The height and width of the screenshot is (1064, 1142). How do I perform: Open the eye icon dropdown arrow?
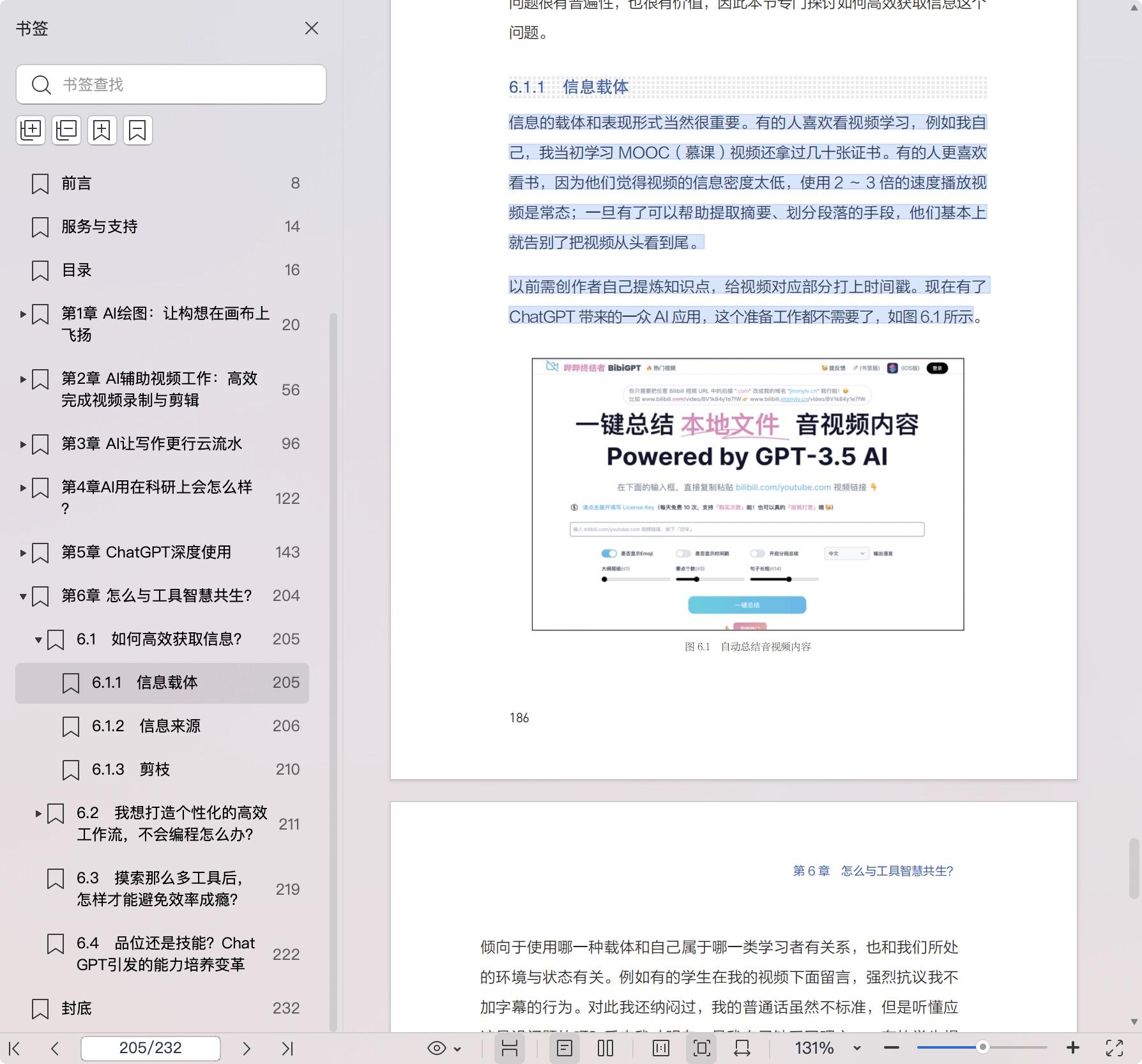point(457,1049)
